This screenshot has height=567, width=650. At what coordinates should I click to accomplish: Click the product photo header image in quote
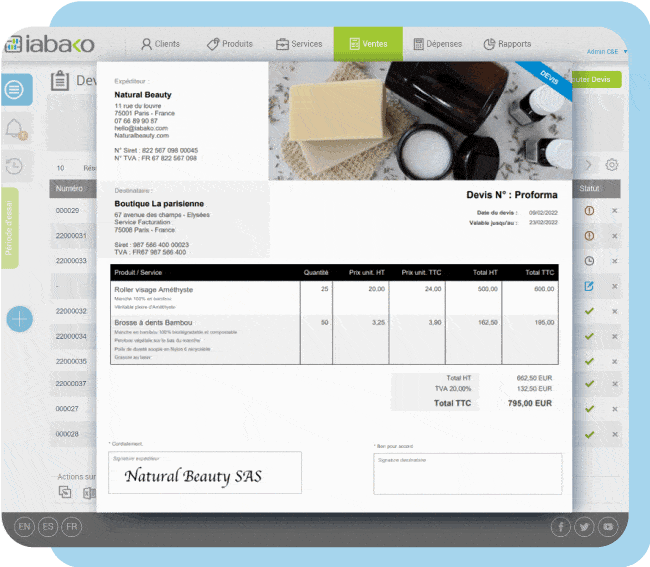[420, 121]
